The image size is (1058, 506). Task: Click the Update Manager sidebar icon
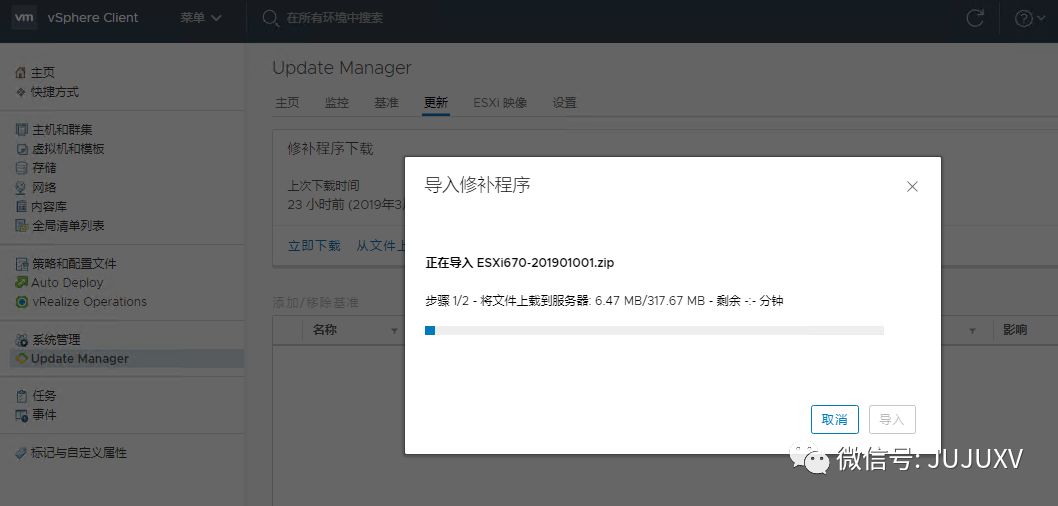(22, 359)
